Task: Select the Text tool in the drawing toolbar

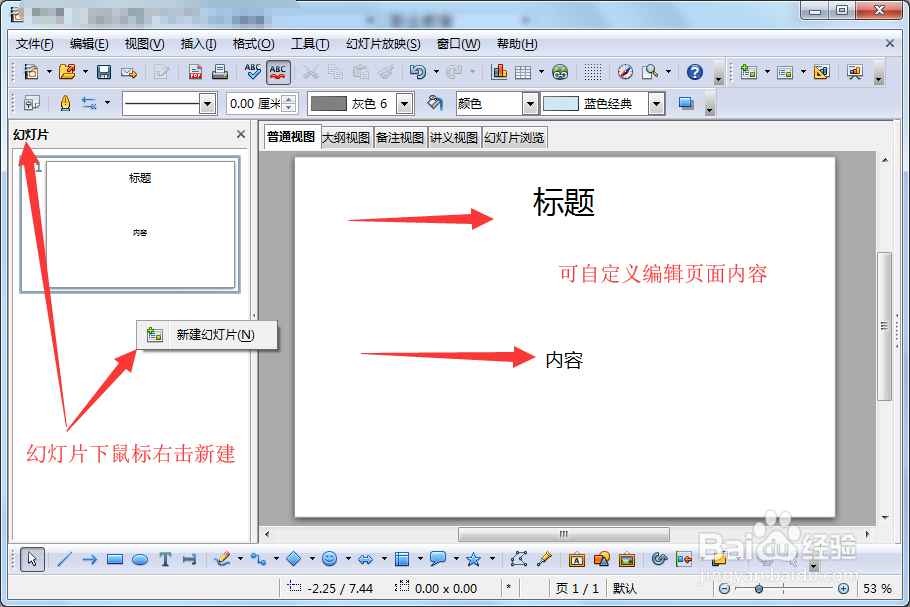Action: (164, 558)
